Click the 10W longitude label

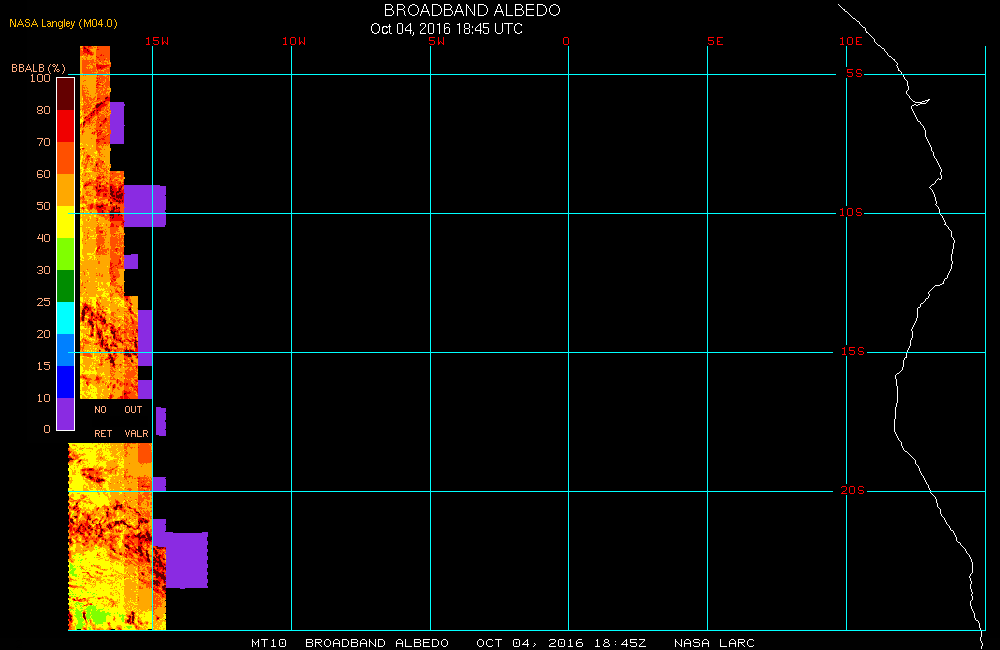(294, 41)
